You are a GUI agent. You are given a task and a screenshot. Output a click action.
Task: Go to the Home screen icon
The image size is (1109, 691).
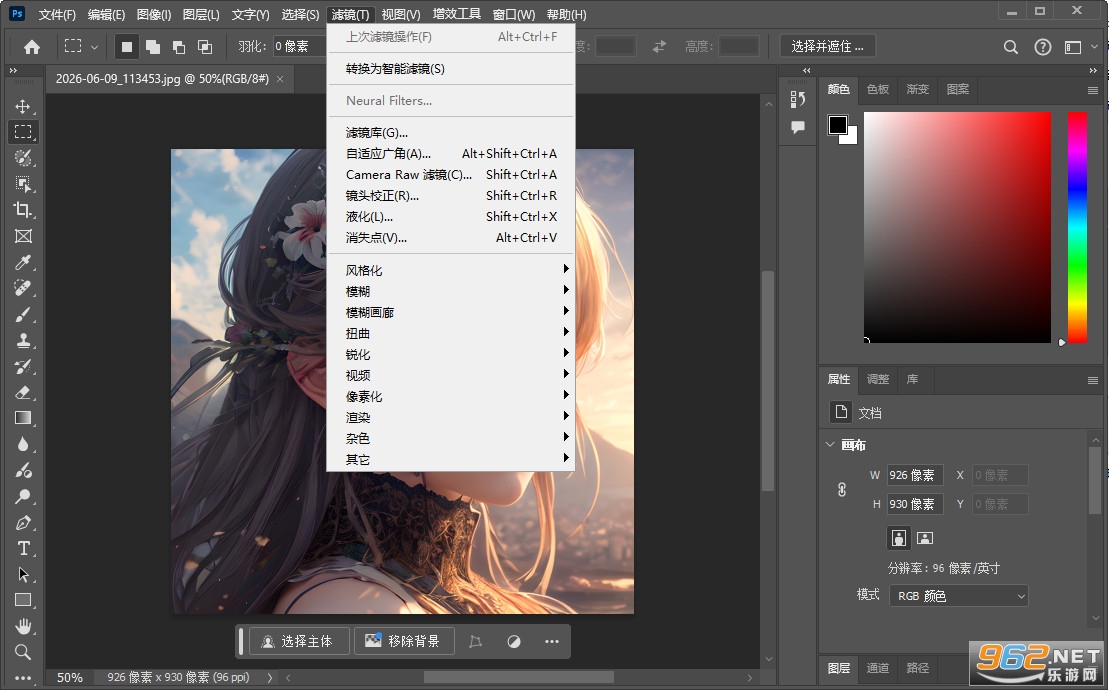tap(32, 47)
